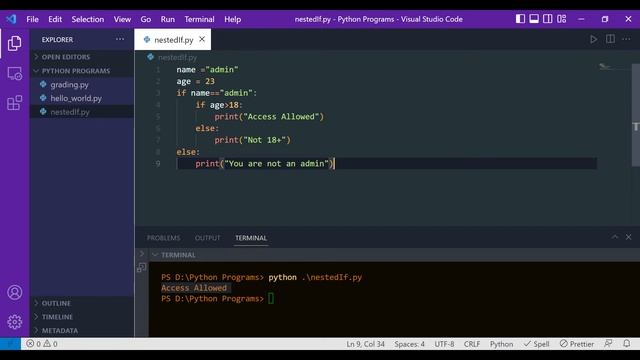Click the VS Code logo icon

pyautogui.click(x=11, y=19)
